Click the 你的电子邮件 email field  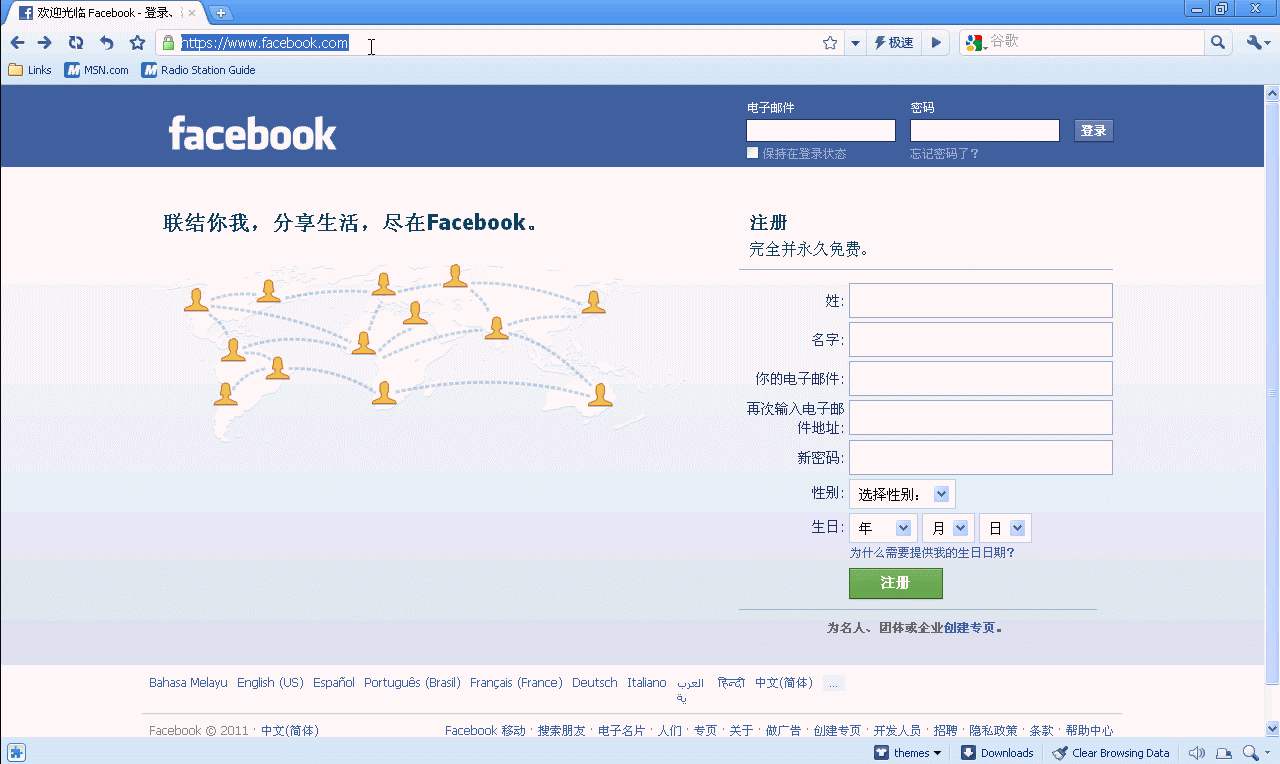click(981, 379)
